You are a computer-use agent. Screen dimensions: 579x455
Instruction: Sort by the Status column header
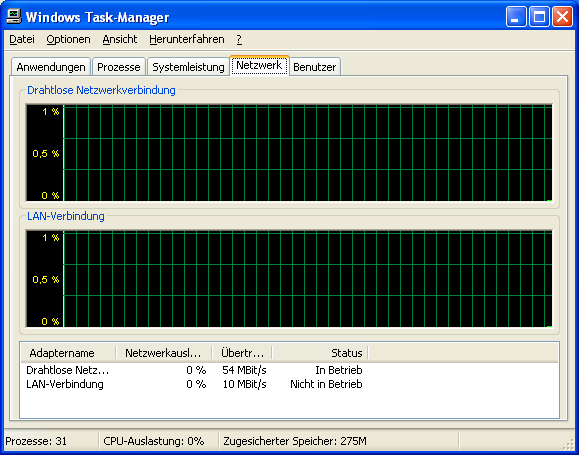click(x=320, y=353)
